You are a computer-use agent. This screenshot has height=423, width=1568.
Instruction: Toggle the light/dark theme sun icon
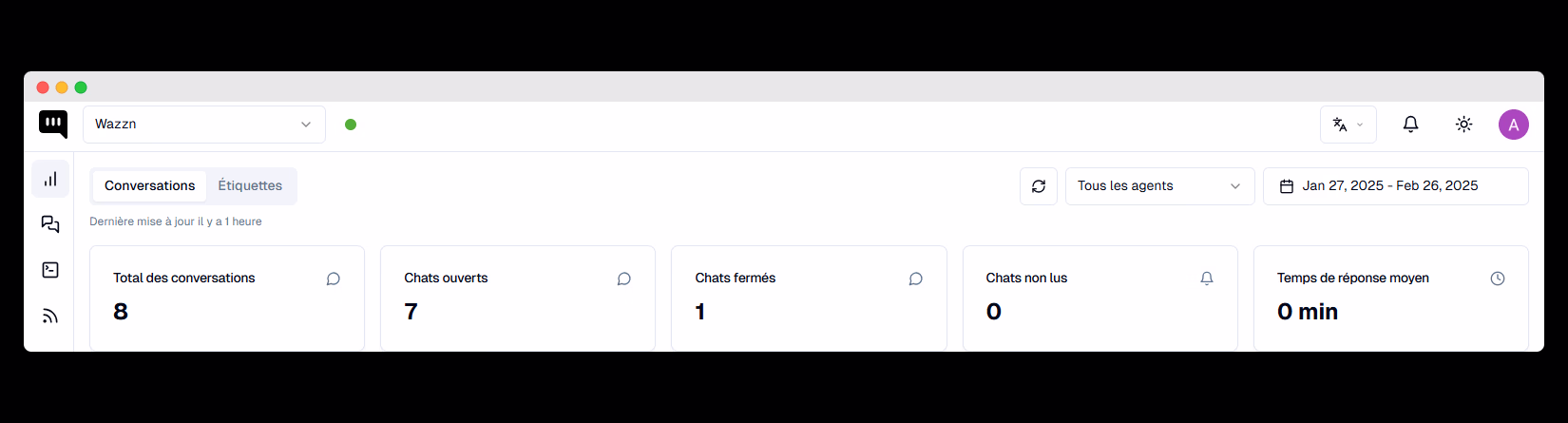point(1464,125)
